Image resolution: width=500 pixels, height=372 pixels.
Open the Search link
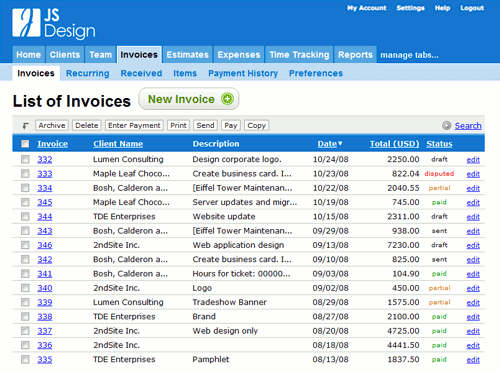468,126
